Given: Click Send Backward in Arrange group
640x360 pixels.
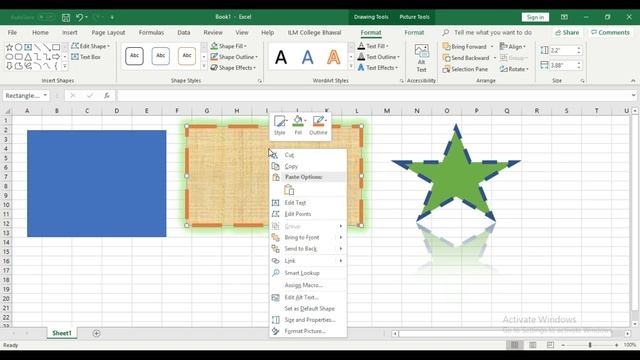Looking at the screenshot, I should [466, 58].
